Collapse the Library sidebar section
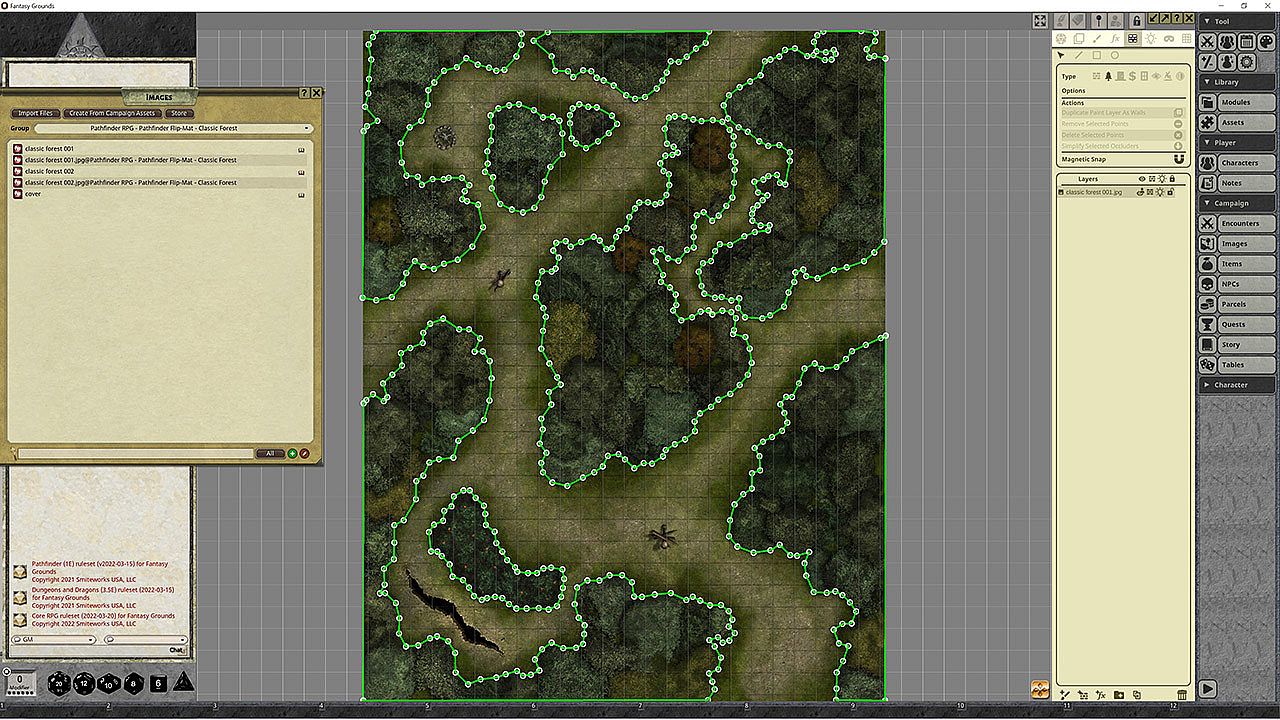This screenshot has width=1280, height=720. click(1238, 82)
